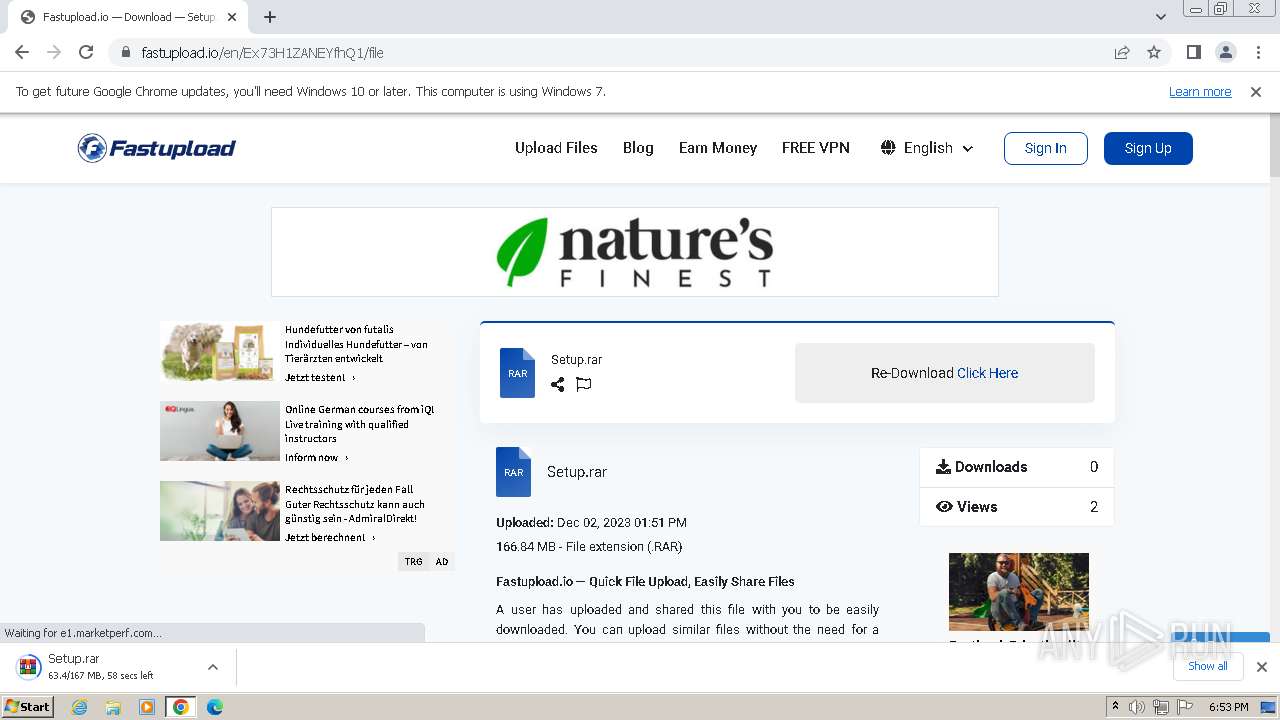Open the Setup.rar item in downloads bar
Screen dimensions: 1280x720
tap(101, 667)
